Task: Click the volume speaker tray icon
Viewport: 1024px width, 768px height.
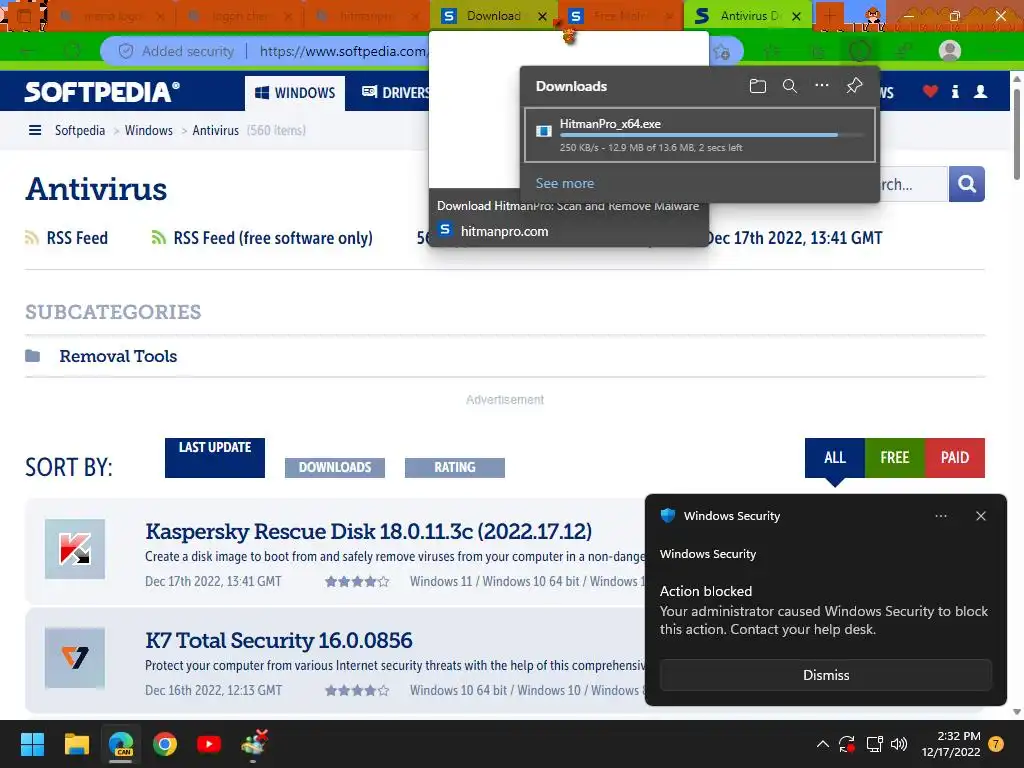Action: [x=899, y=744]
